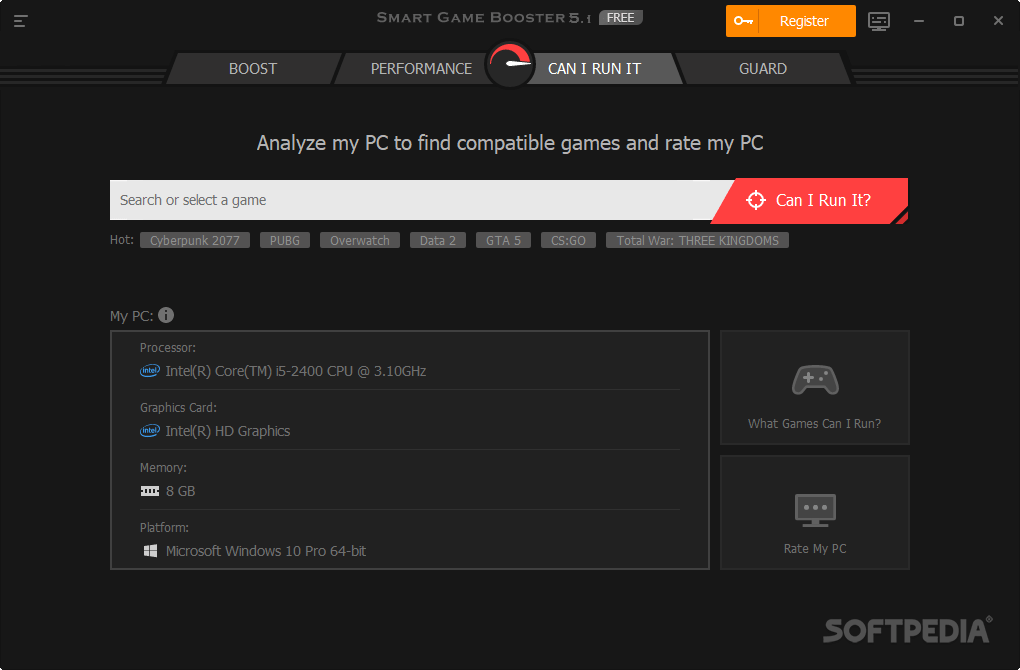Image resolution: width=1020 pixels, height=670 pixels.
Task: Open the GUARD tab
Action: click(x=763, y=68)
